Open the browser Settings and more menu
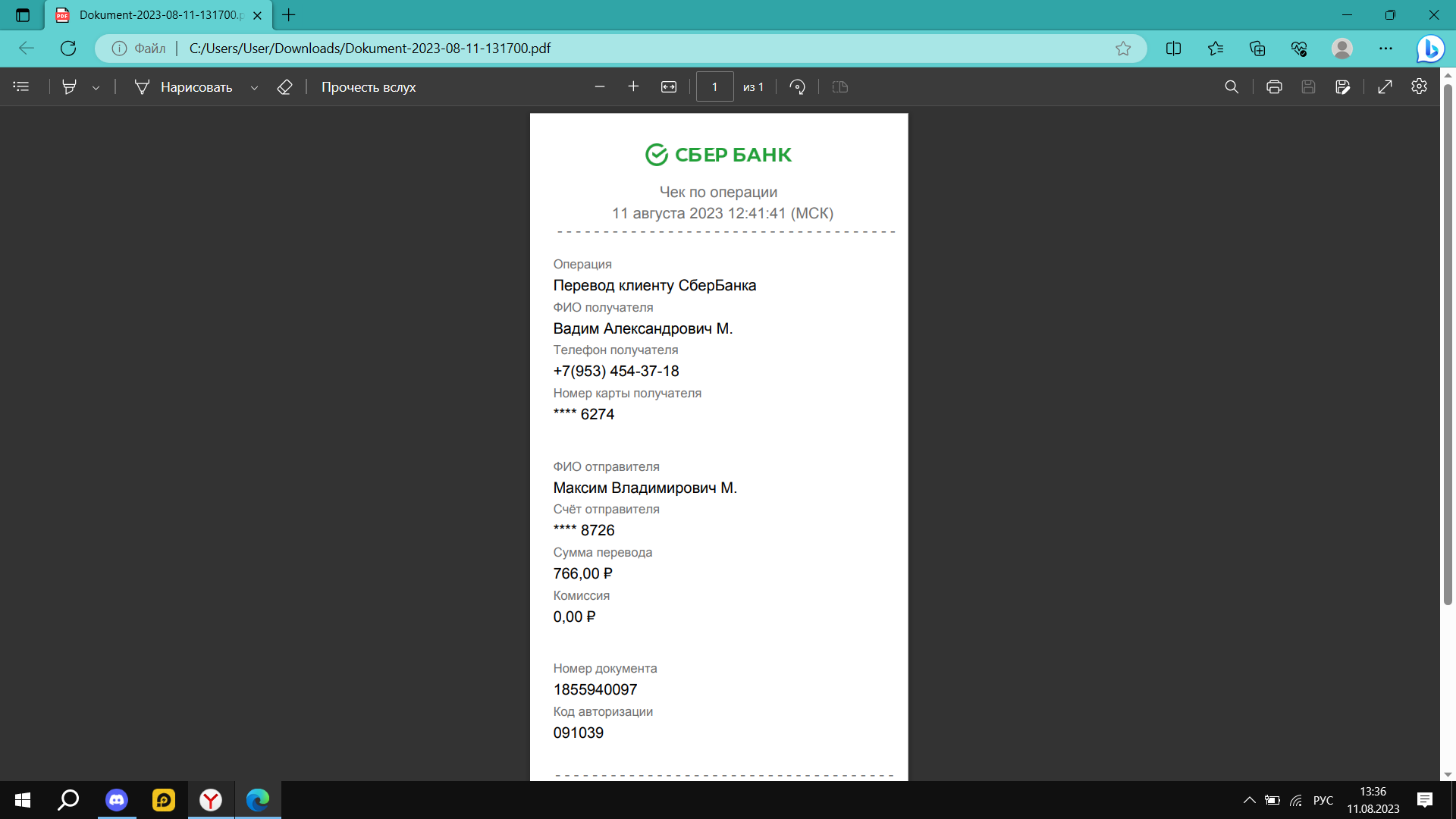Screen dimensions: 1456x819 tap(1385, 49)
